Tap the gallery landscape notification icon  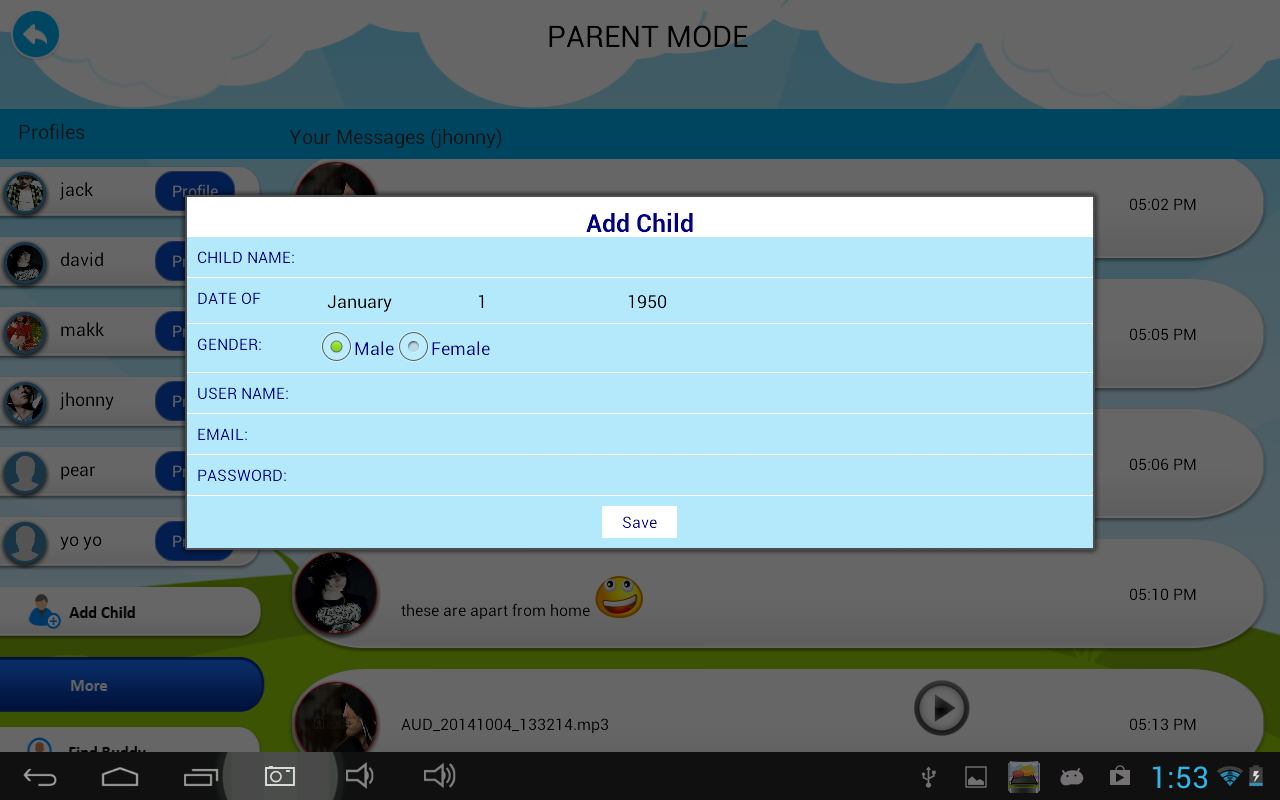coord(1024,777)
